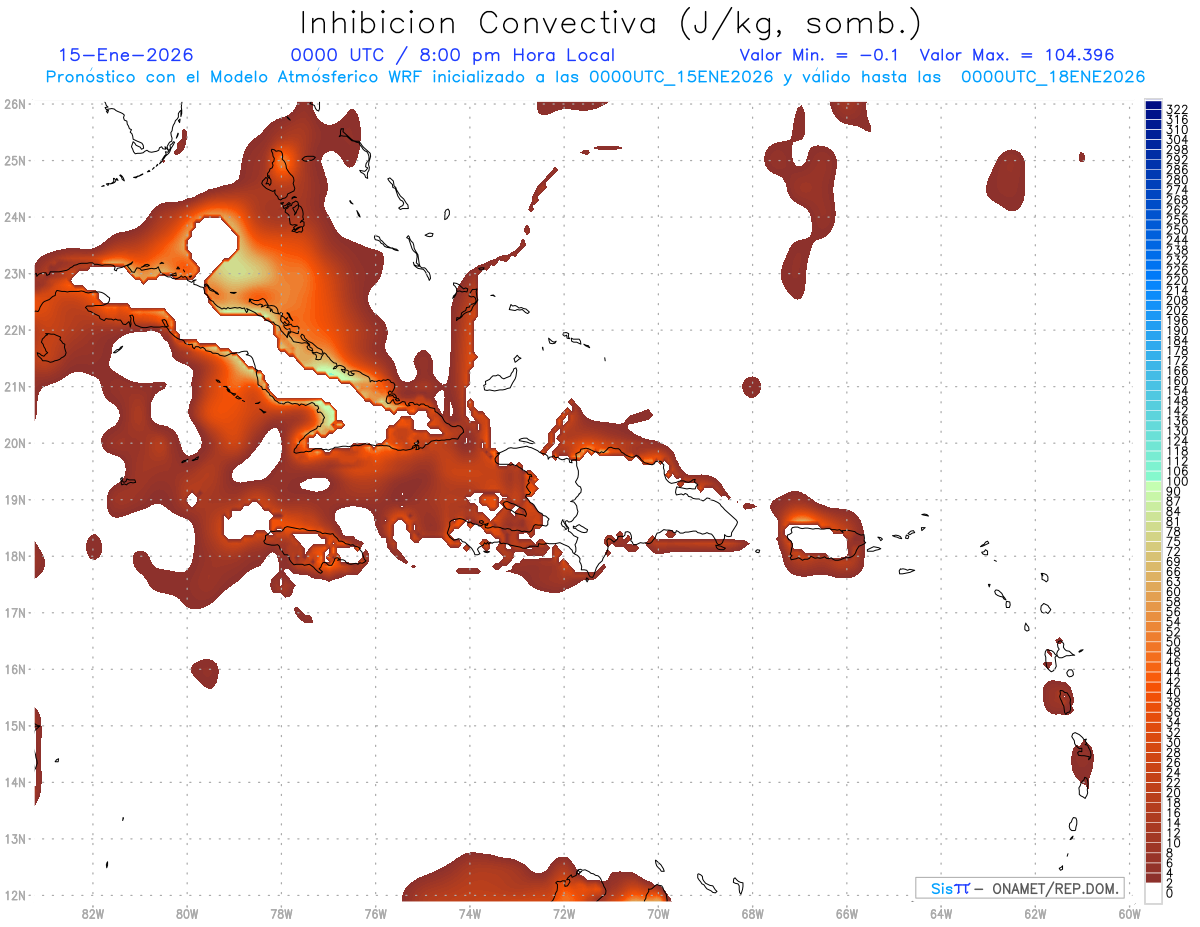Image resolution: width=1200 pixels, height=927 pixels.
Task: Select the "64W" longitude label
Action: point(941,914)
